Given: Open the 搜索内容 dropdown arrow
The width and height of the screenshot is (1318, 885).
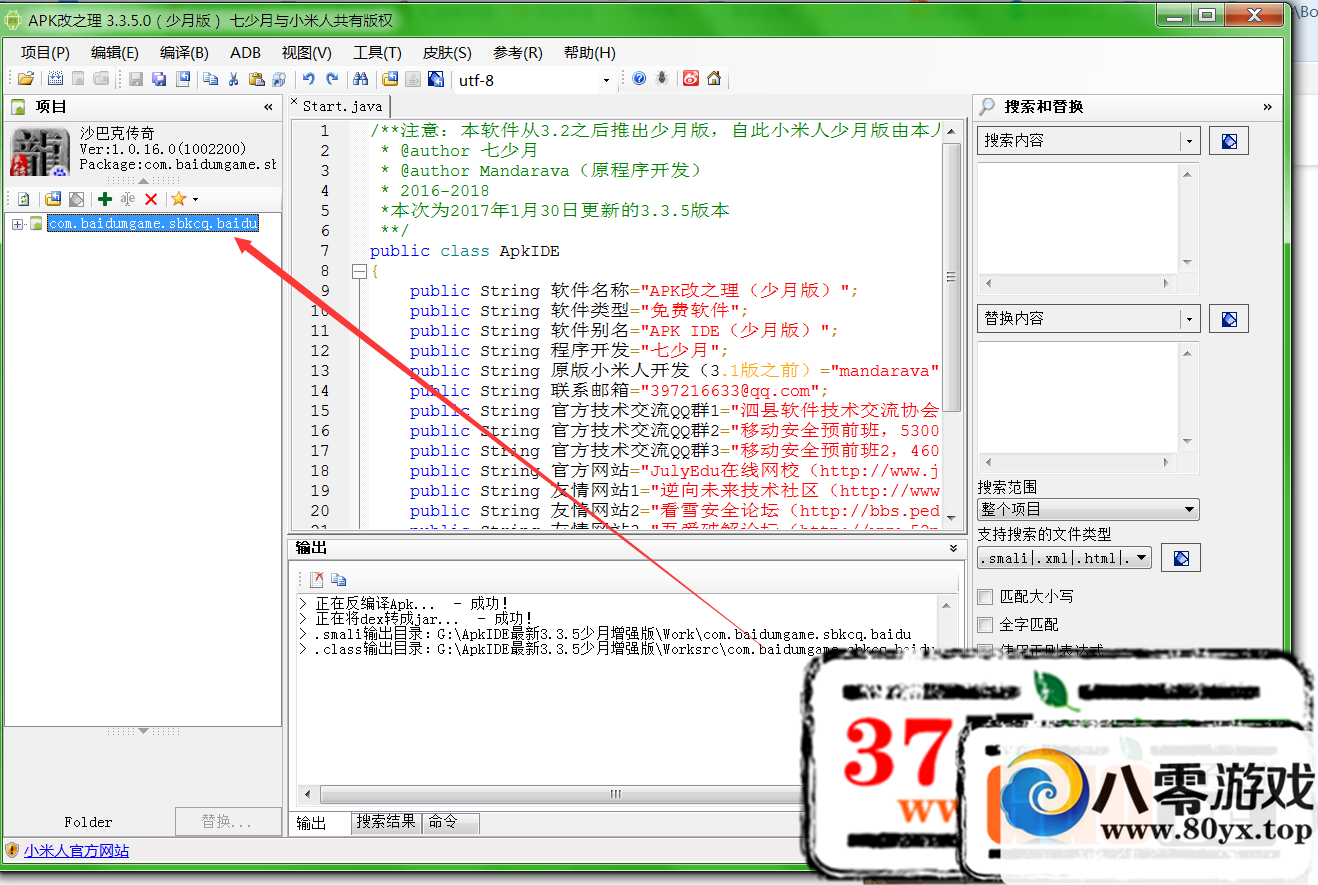Looking at the screenshot, I should pos(1190,141).
